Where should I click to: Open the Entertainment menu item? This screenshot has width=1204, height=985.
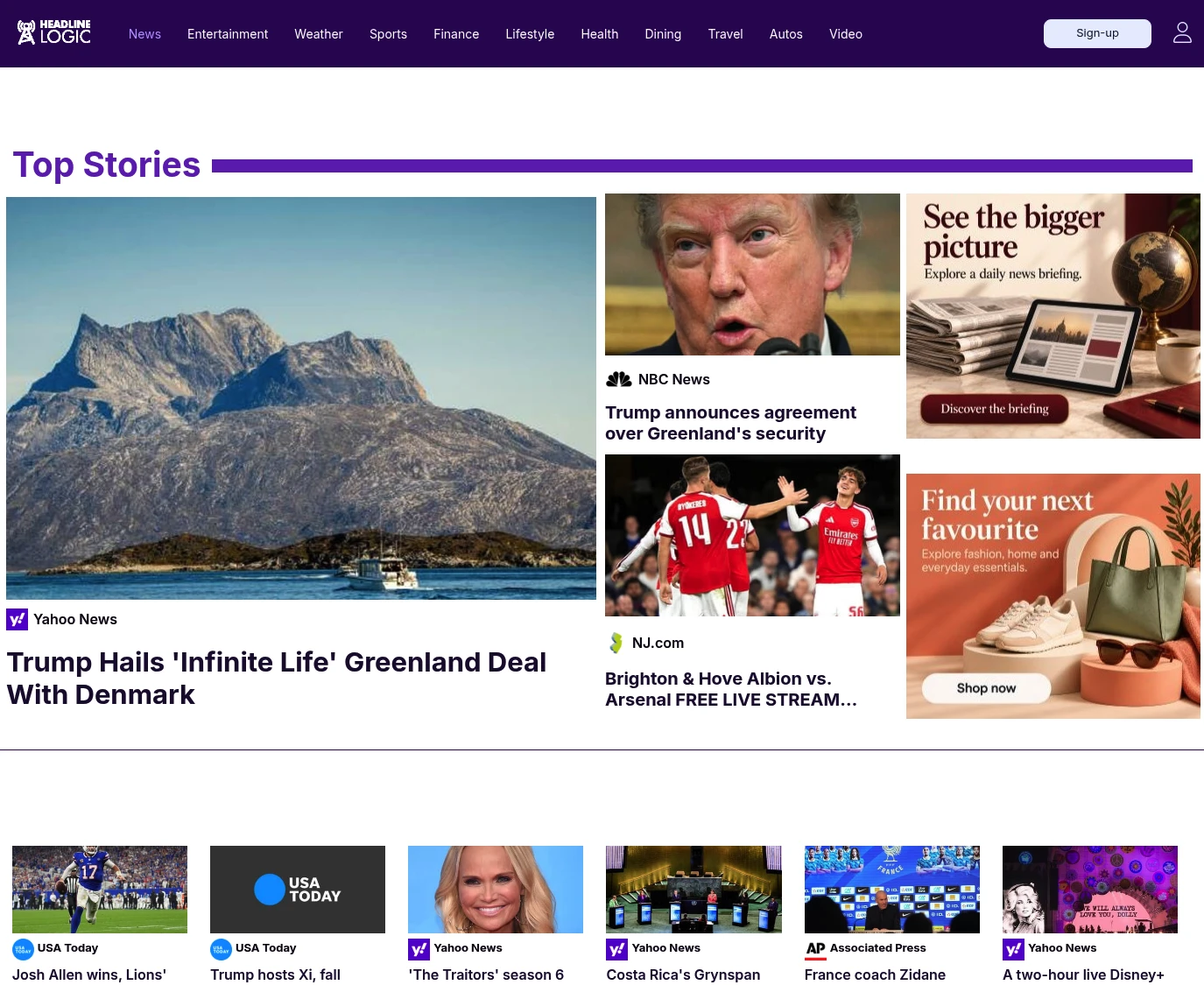(x=228, y=34)
